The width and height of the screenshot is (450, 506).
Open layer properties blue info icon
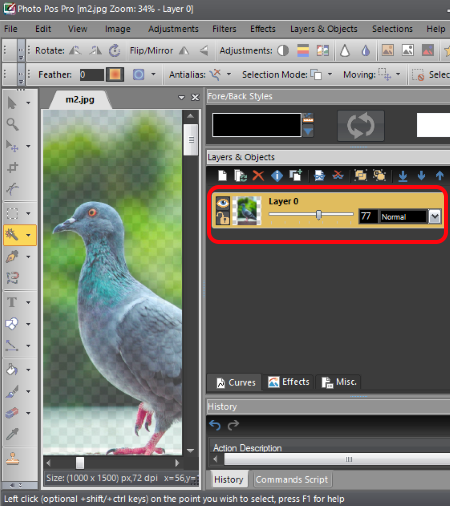click(277, 175)
